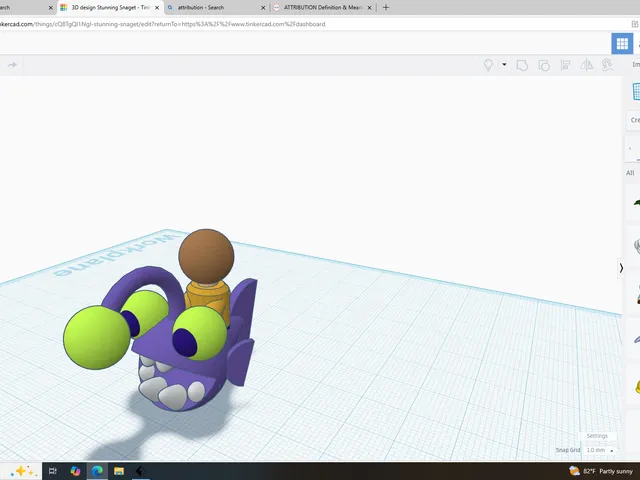
Task: Click the tinkercad.com address bar URL
Action: click(x=162, y=24)
